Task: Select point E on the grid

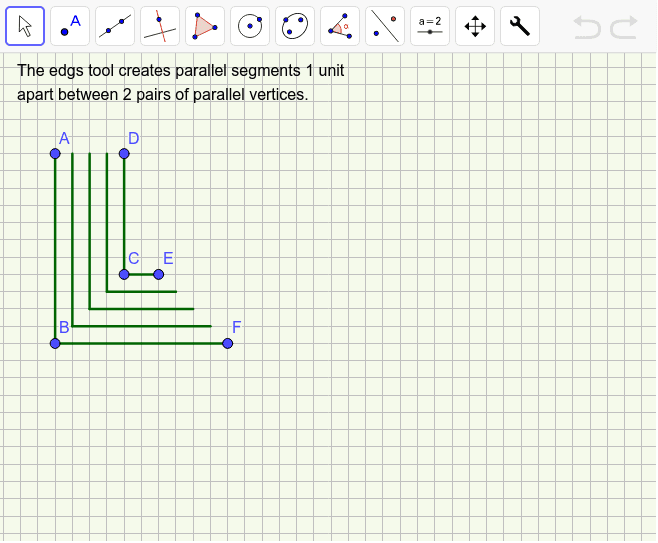Action: (x=158, y=274)
